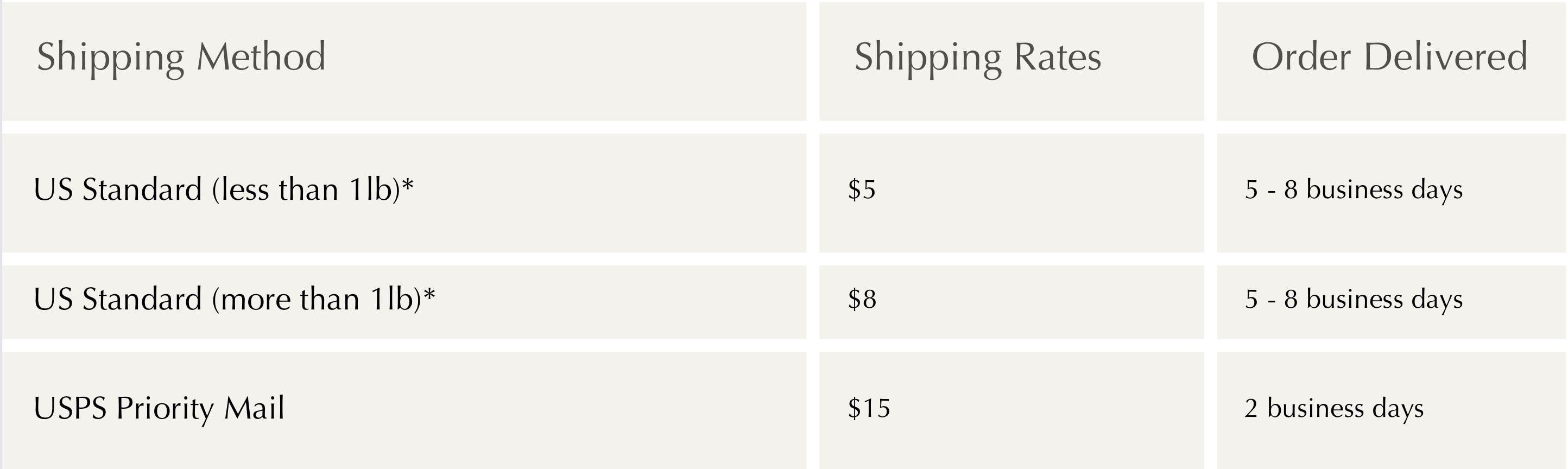Click delivery time for the $8 option
Screen dimensions: 1568x469
click(x=1354, y=299)
